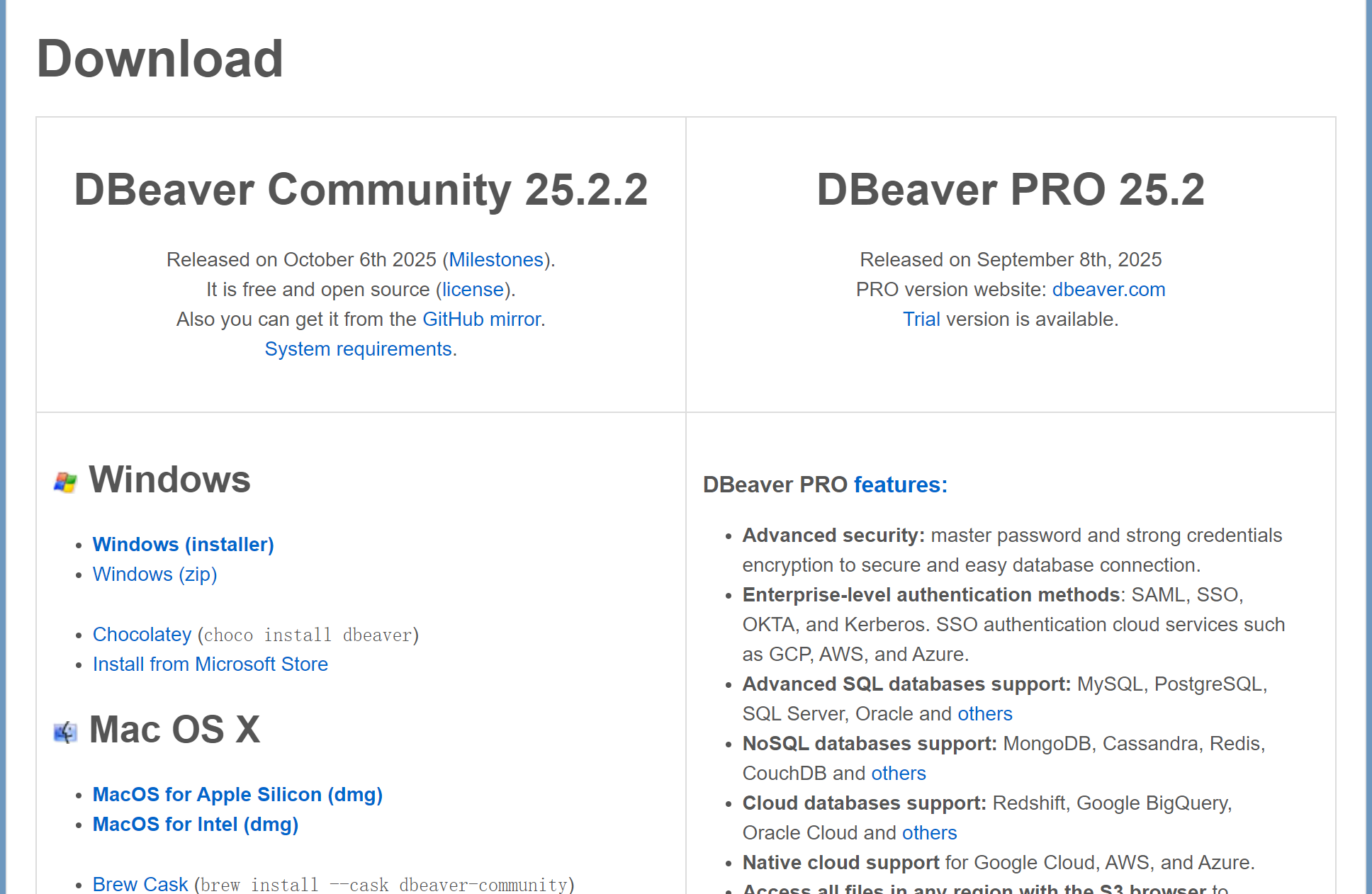This screenshot has width=1372, height=894.
Task: Visit dbeaver.com PRO website
Action: click(x=1108, y=290)
